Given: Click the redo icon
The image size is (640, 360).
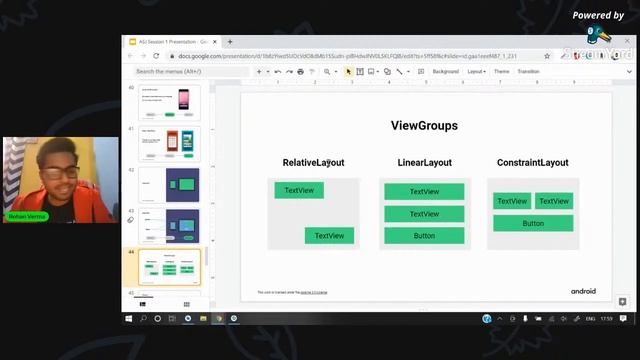Looking at the screenshot, I should (x=289, y=71).
